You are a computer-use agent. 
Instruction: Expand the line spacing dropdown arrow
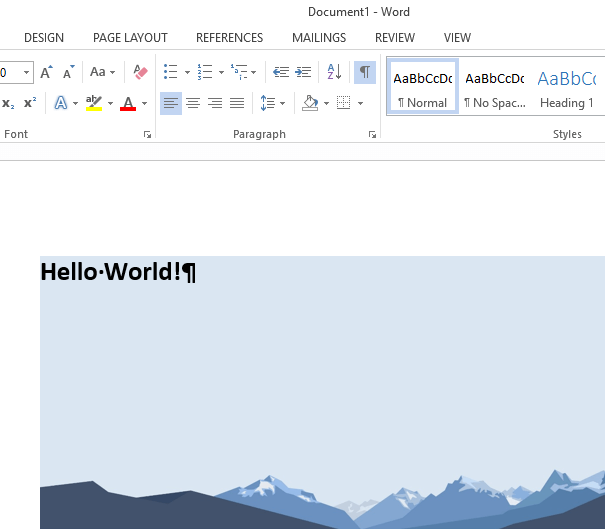(x=282, y=103)
